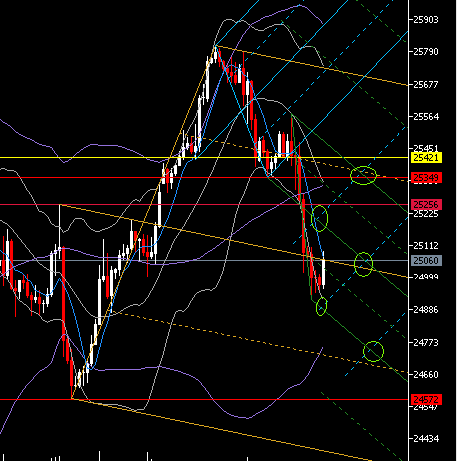The width and height of the screenshot is (457, 461).
Task: Click the 25225 price scale value
Action: pyautogui.click(x=426, y=214)
